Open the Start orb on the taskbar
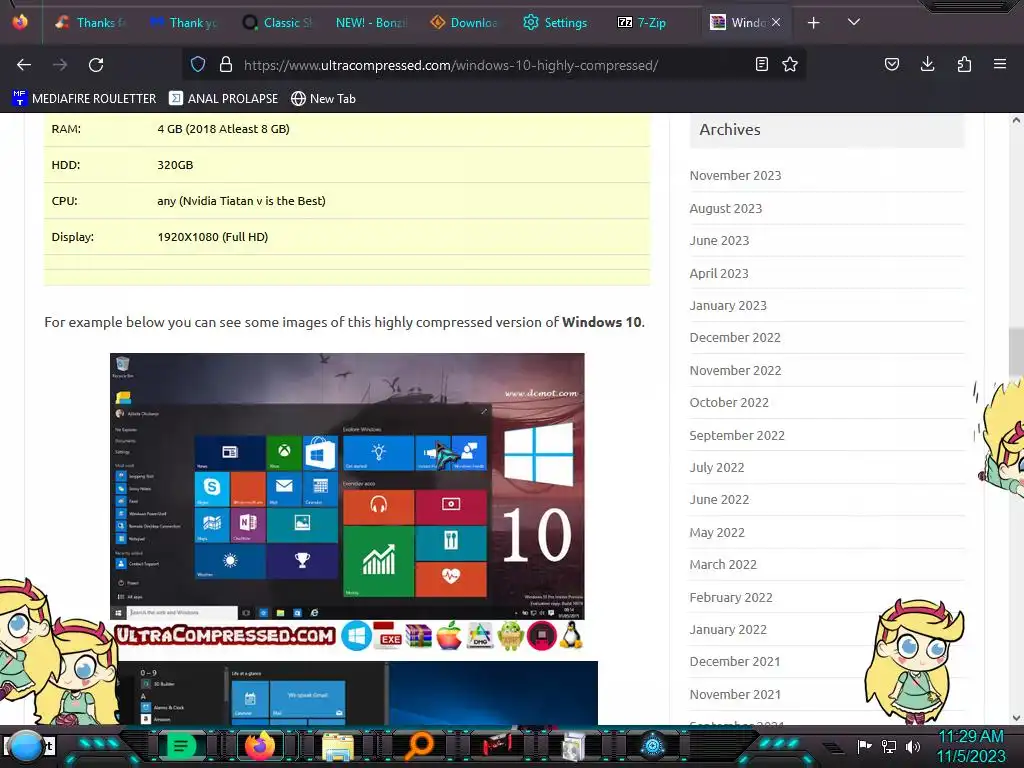This screenshot has width=1024, height=768. (25, 746)
